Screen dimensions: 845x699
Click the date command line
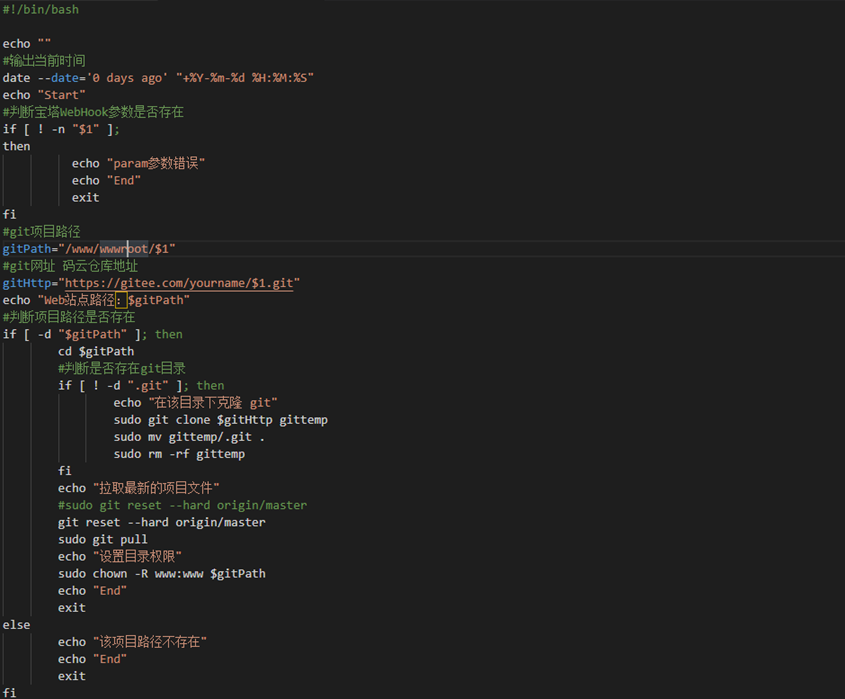click(158, 78)
